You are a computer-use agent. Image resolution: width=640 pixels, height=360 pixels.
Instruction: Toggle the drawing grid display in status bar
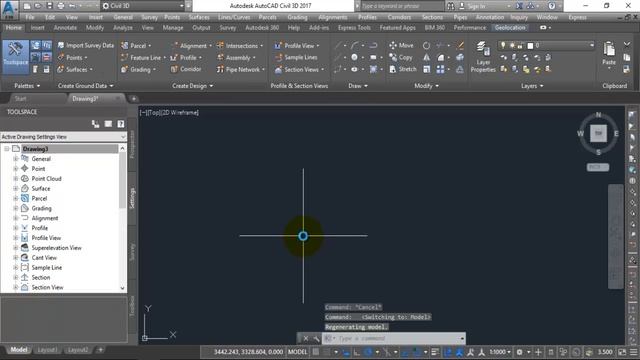point(316,352)
